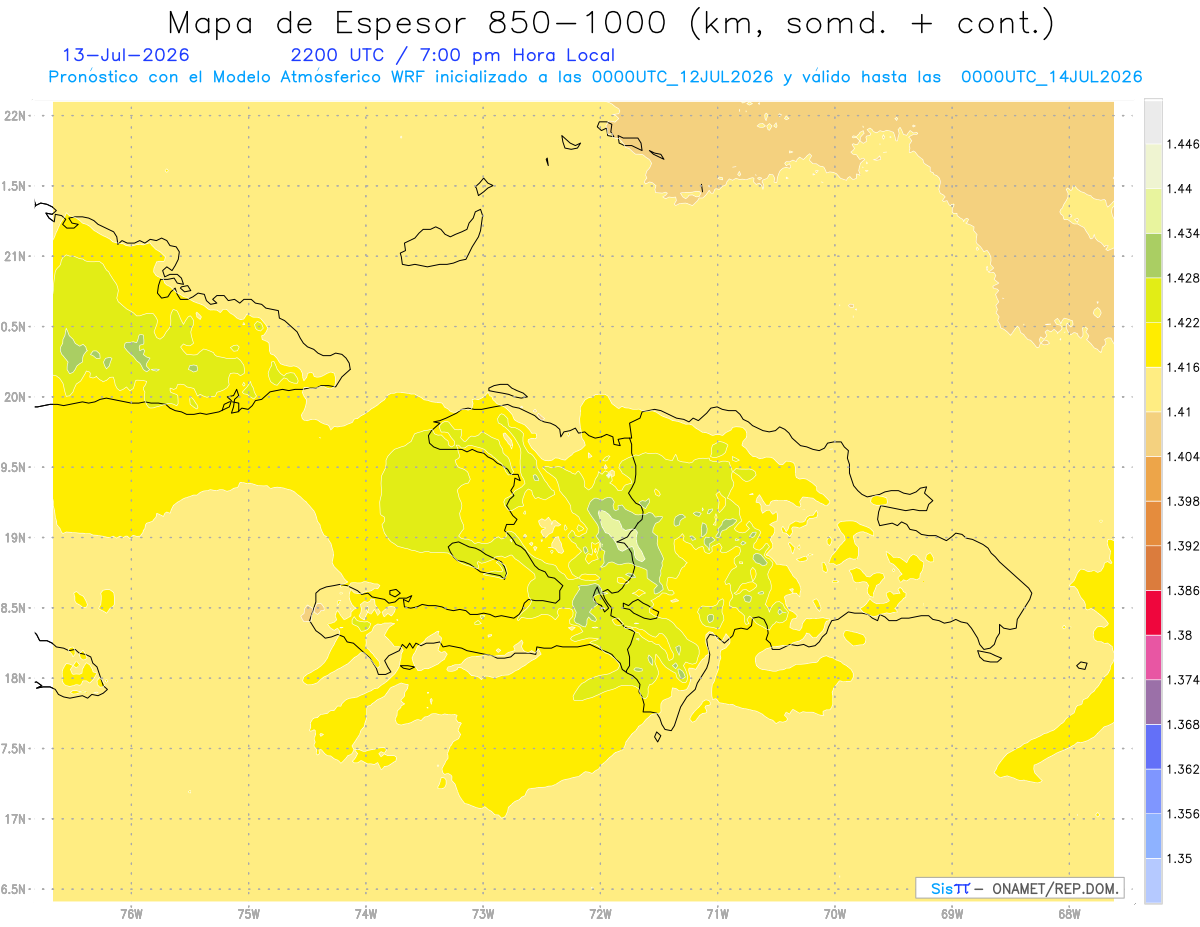This screenshot has height=927, width=1200.
Task: Click the colorbar label '1.356'
Action: pos(1182,813)
